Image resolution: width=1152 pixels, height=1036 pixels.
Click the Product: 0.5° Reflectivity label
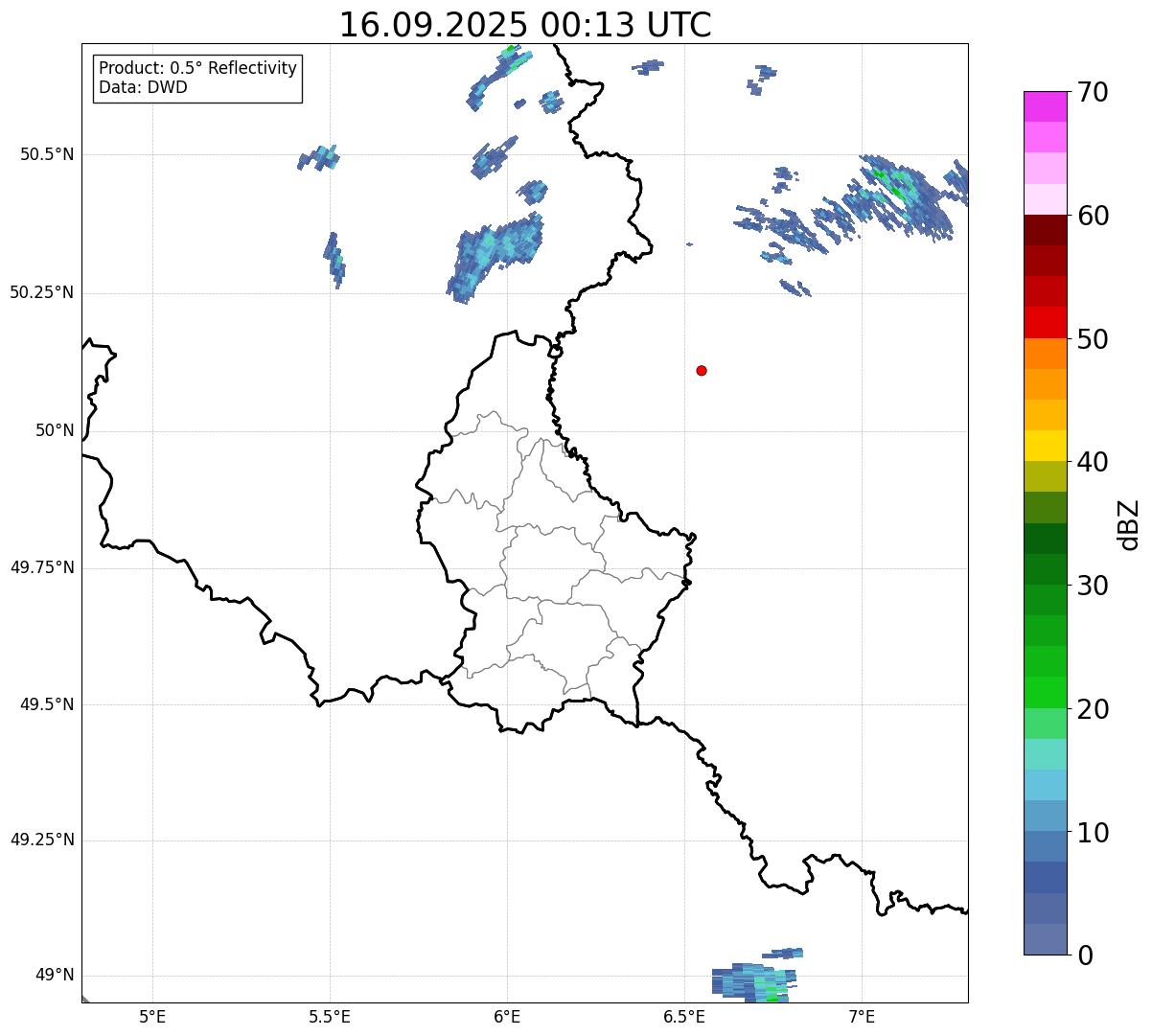click(x=197, y=68)
